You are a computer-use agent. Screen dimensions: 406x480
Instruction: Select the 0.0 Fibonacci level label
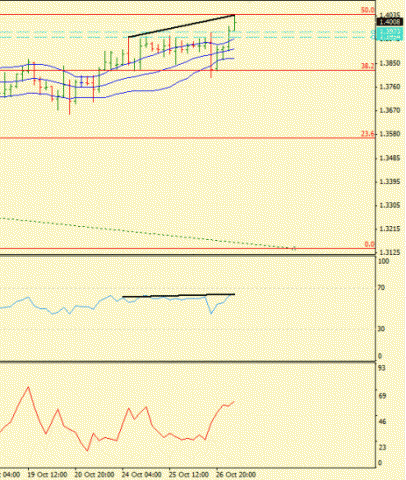369,244
